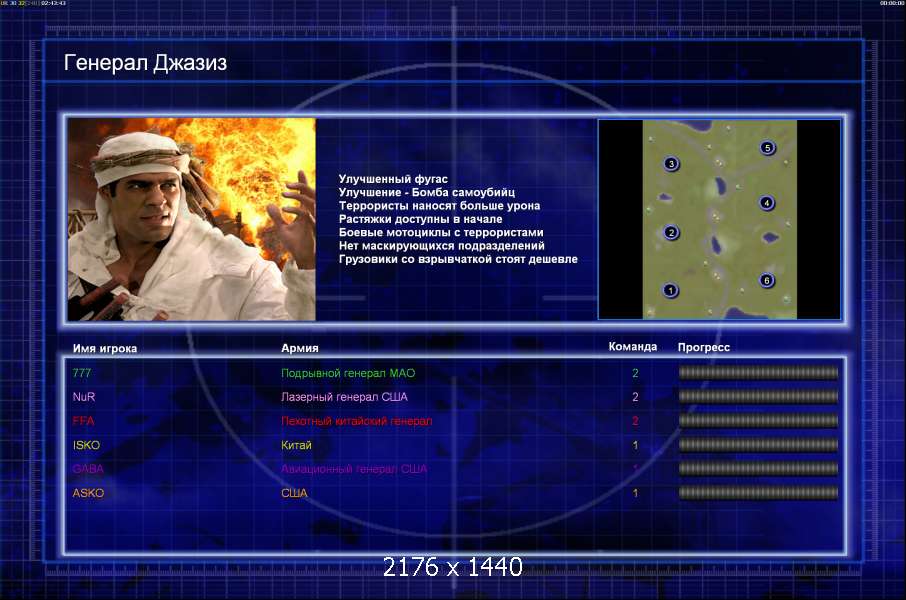The height and width of the screenshot is (600, 906).
Task: Click the 'Прогресс' column header
Action: pos(704,347)
